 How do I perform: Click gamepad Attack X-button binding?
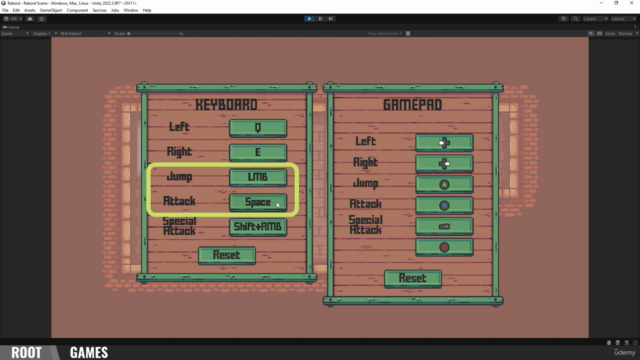(x=444, y=205)
